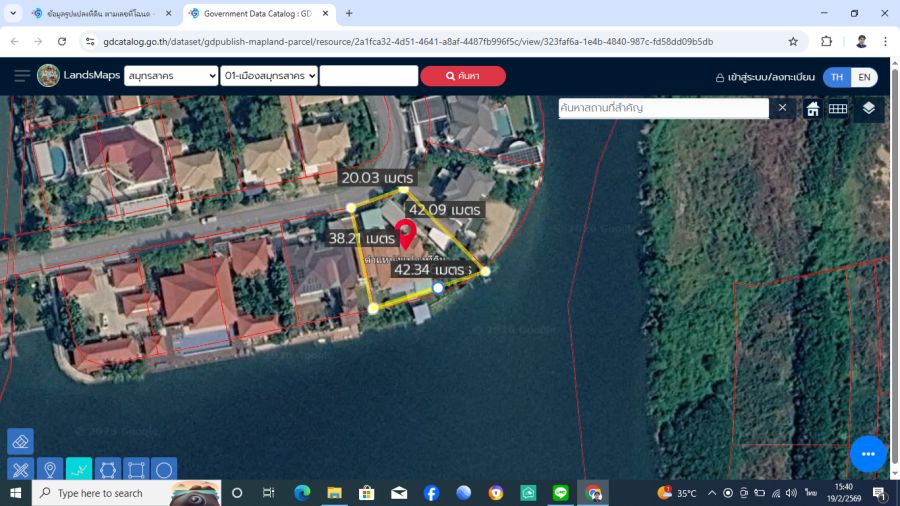Screen dimensions: 900x506
Task: Open the province dropdown showing สมุทรสาคร
Action: click(x=170, y=76)
